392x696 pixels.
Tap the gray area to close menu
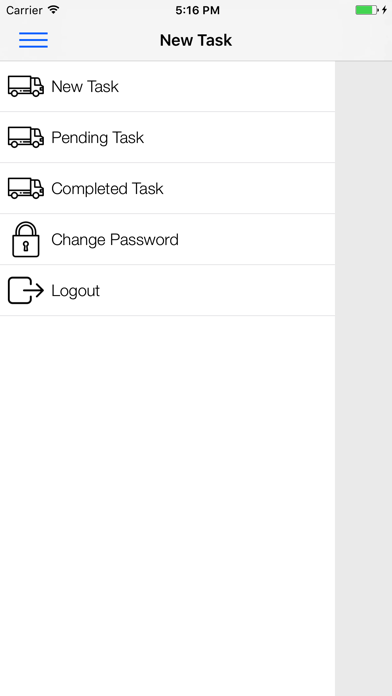pyautogui.click(x=364, y=378)
